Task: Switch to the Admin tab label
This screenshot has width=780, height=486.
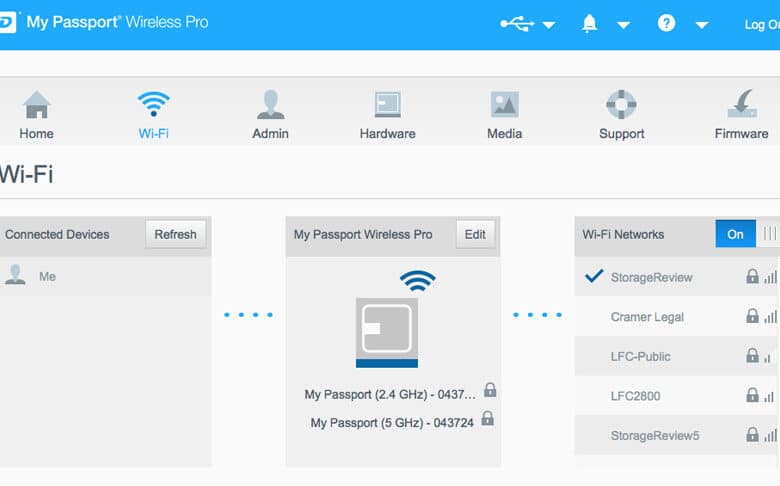Action: tap(270, 134)
